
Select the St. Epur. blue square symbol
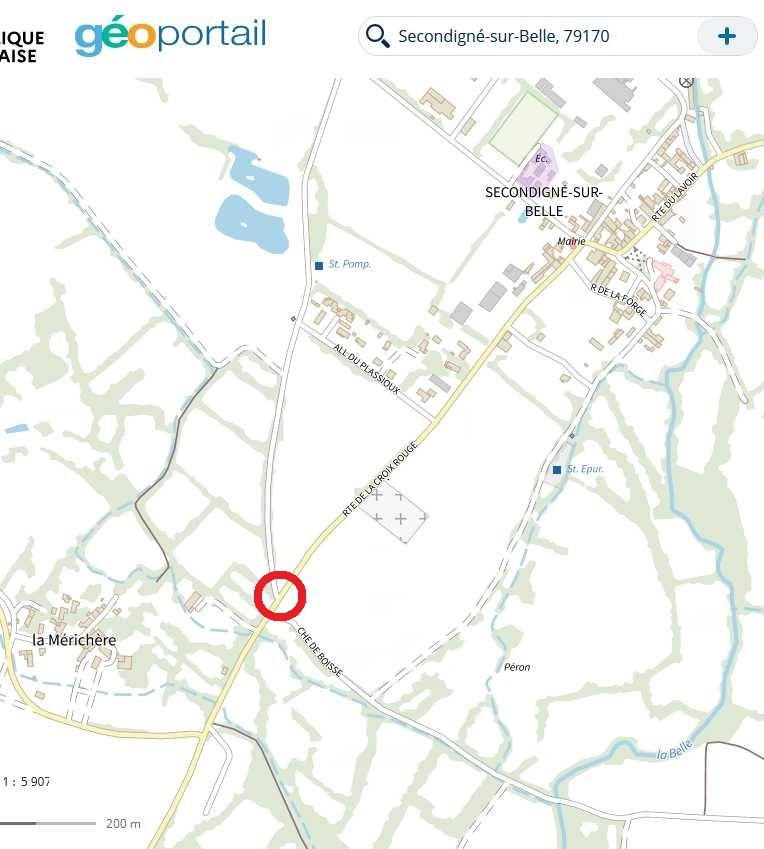pos(557,469)
